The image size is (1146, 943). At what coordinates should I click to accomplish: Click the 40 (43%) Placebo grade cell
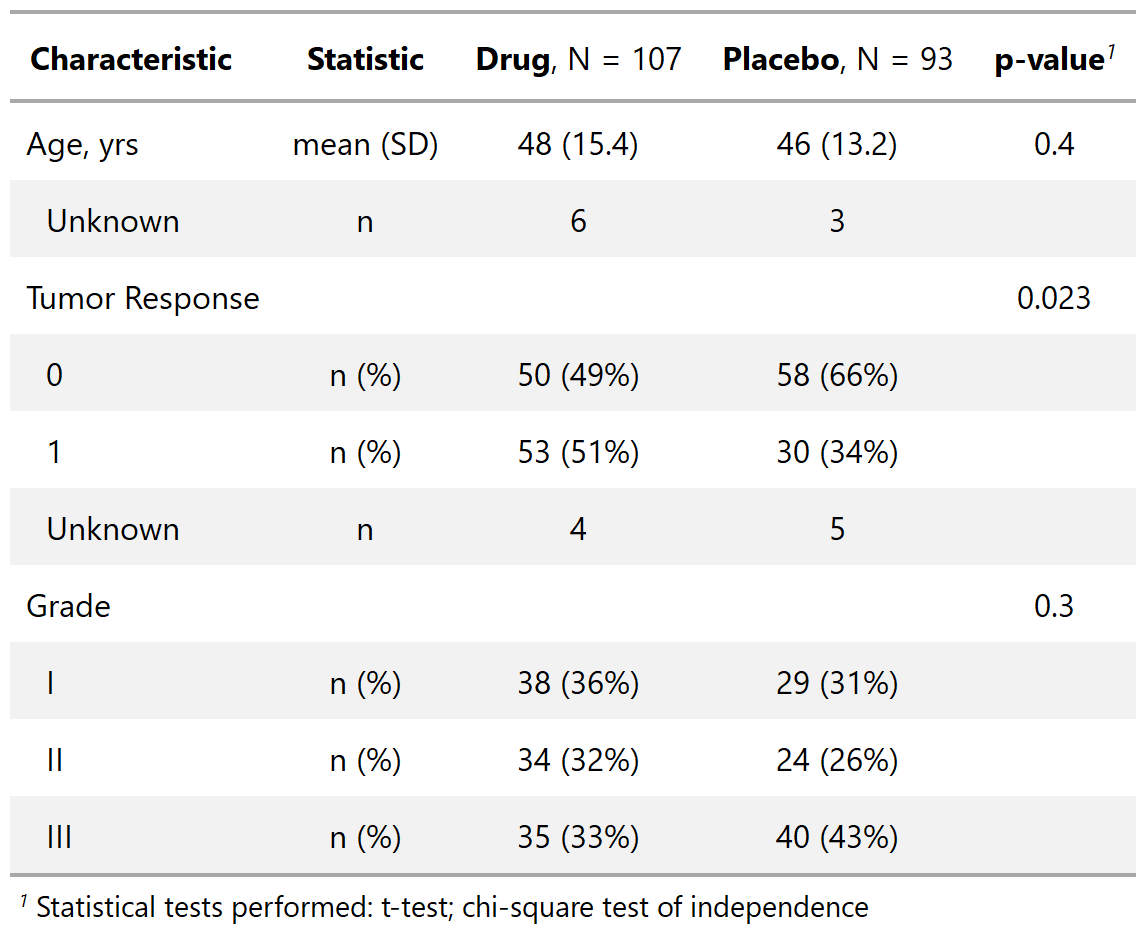(837, 837)
